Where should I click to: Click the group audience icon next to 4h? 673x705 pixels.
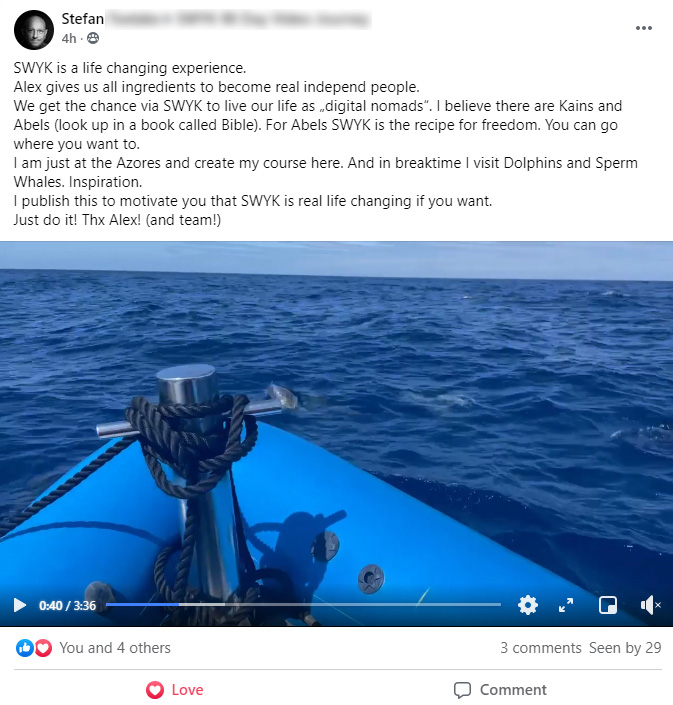93,38
